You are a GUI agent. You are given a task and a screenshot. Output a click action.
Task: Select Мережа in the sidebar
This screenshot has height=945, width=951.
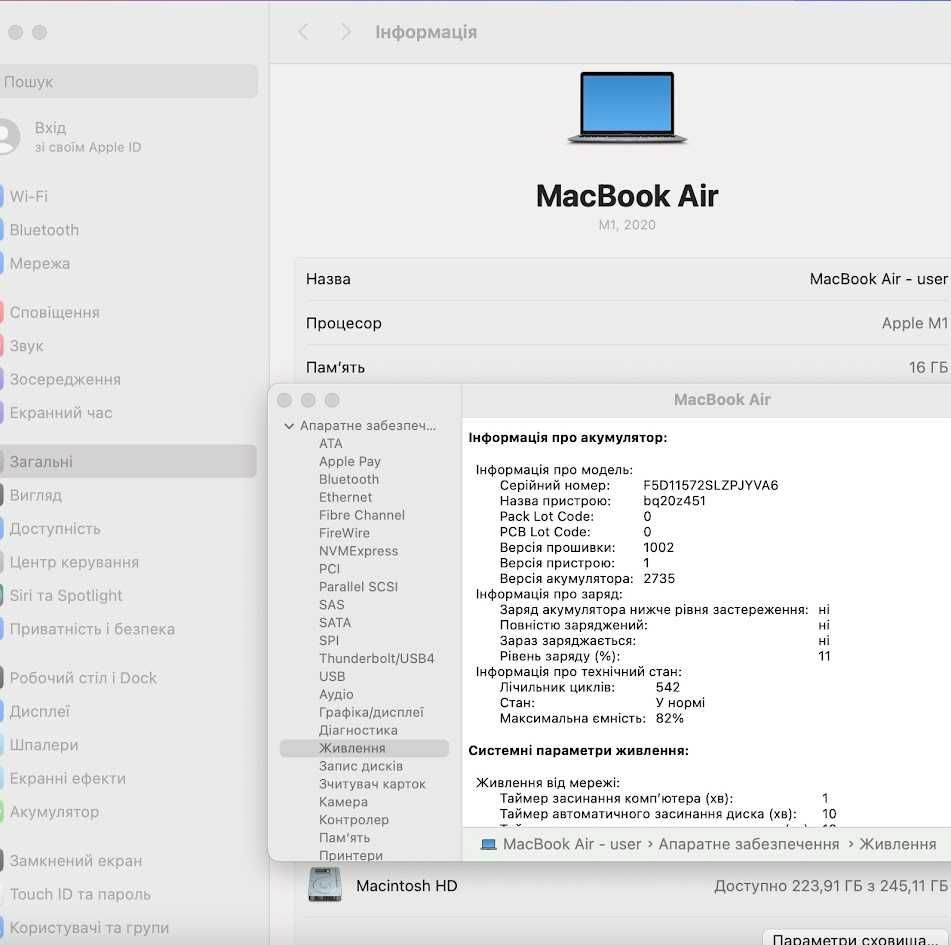click(x=40, y=263)
